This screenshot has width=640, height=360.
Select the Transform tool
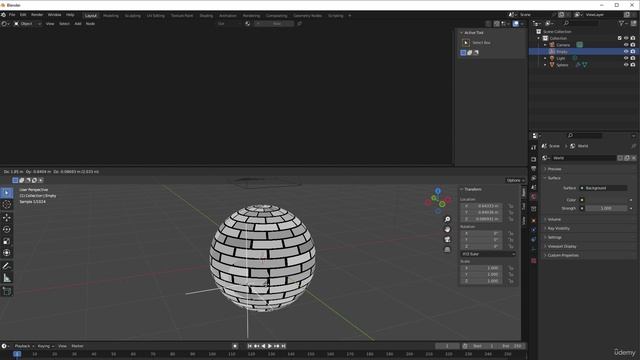click(x=7, y=253)
